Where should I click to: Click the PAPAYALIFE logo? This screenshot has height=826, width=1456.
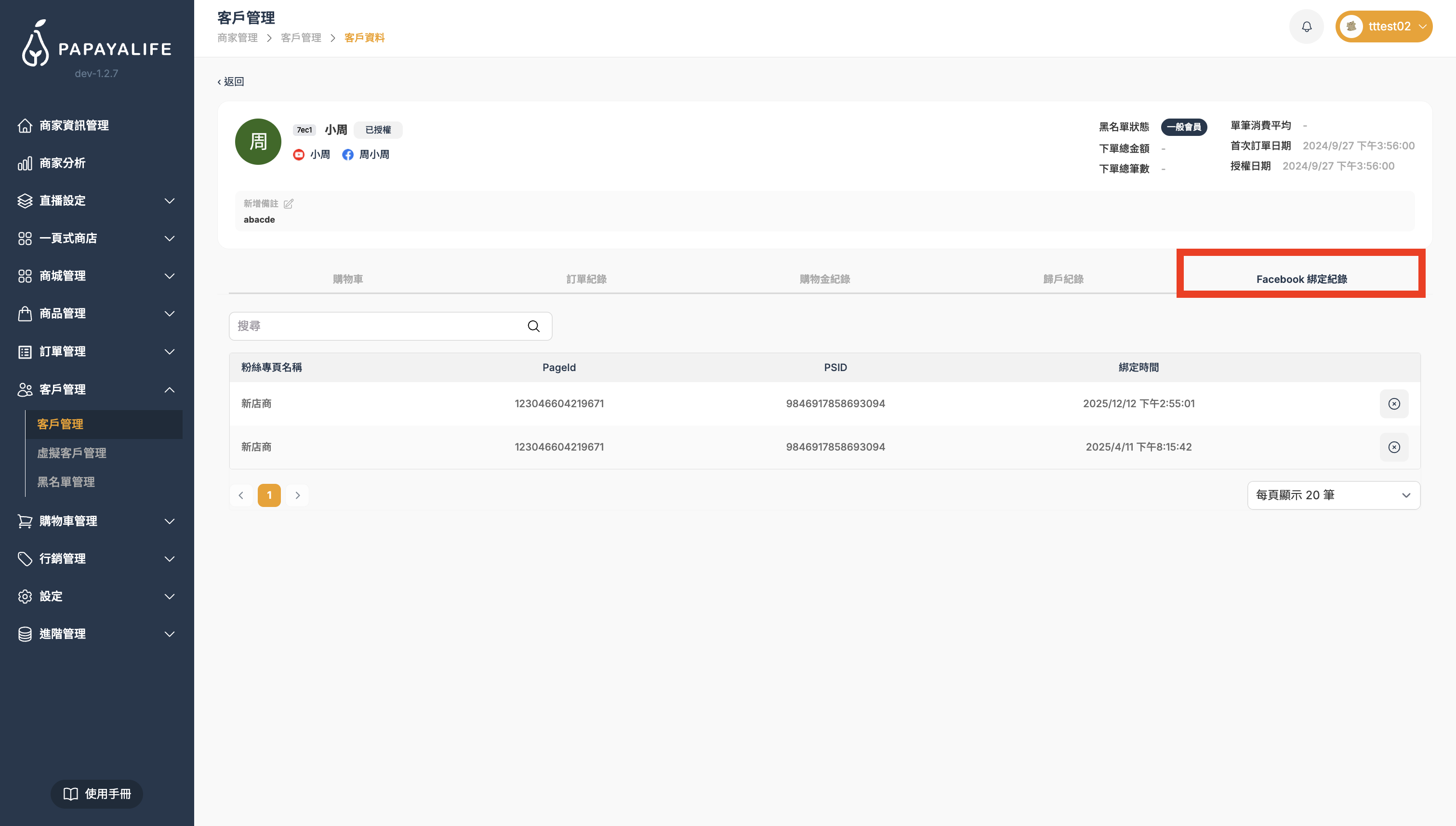(x=96, y=44)
